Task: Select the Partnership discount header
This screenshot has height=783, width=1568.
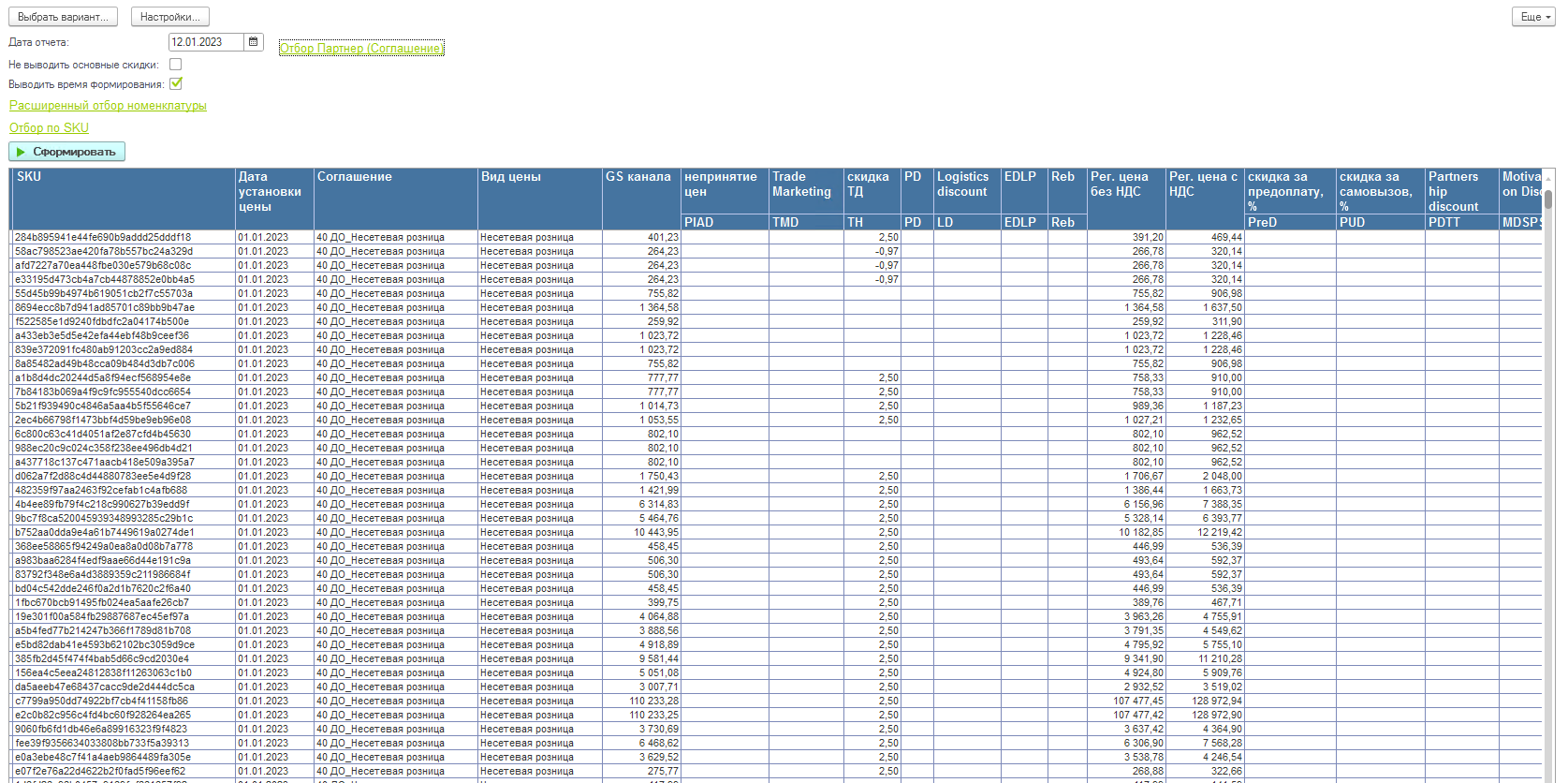Action: (x=1462, y=191)
